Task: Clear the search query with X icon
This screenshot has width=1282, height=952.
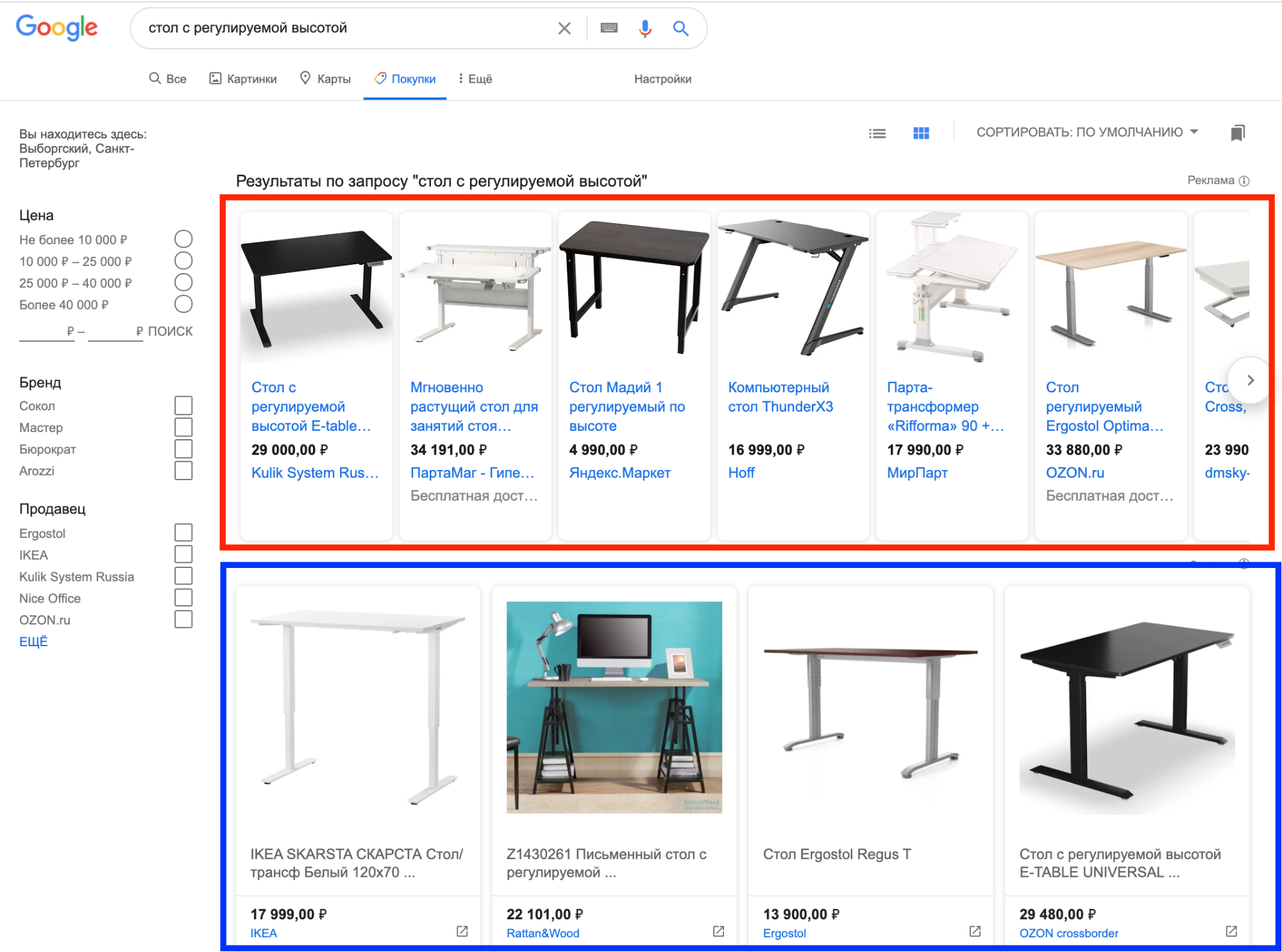Action: [564, 28]
